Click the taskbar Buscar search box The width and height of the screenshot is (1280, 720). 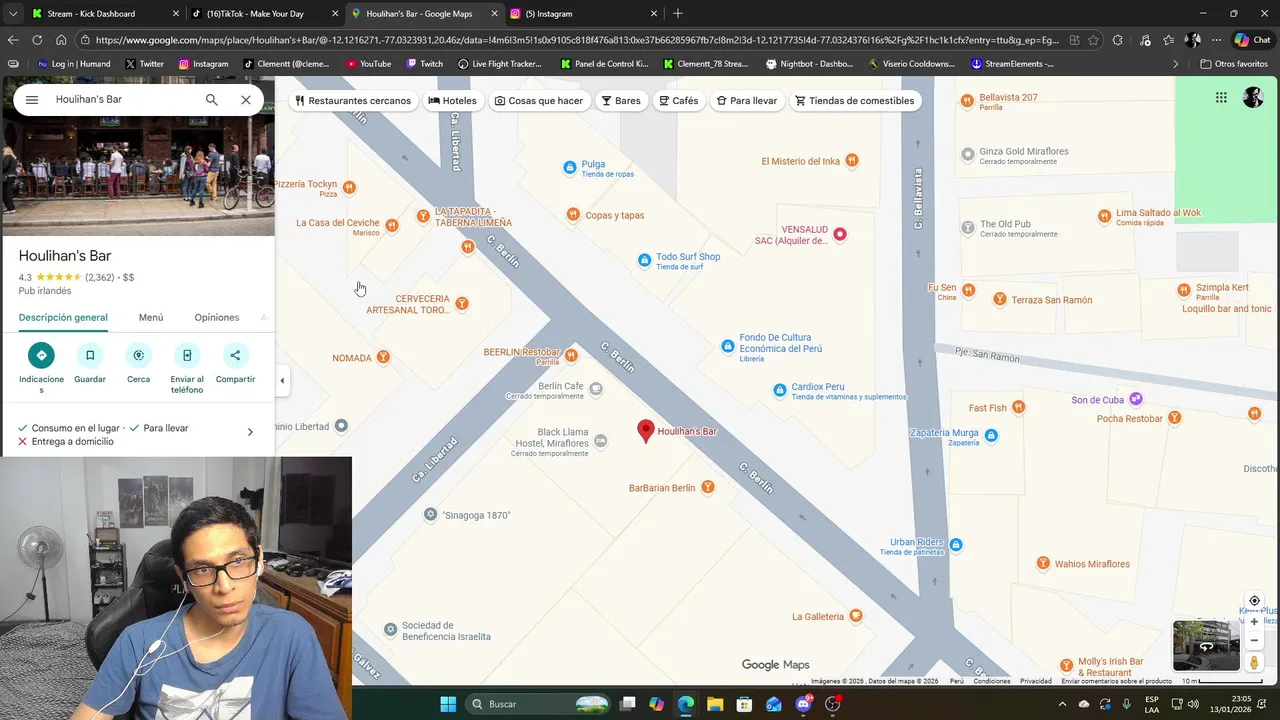[x=539, y=704]
